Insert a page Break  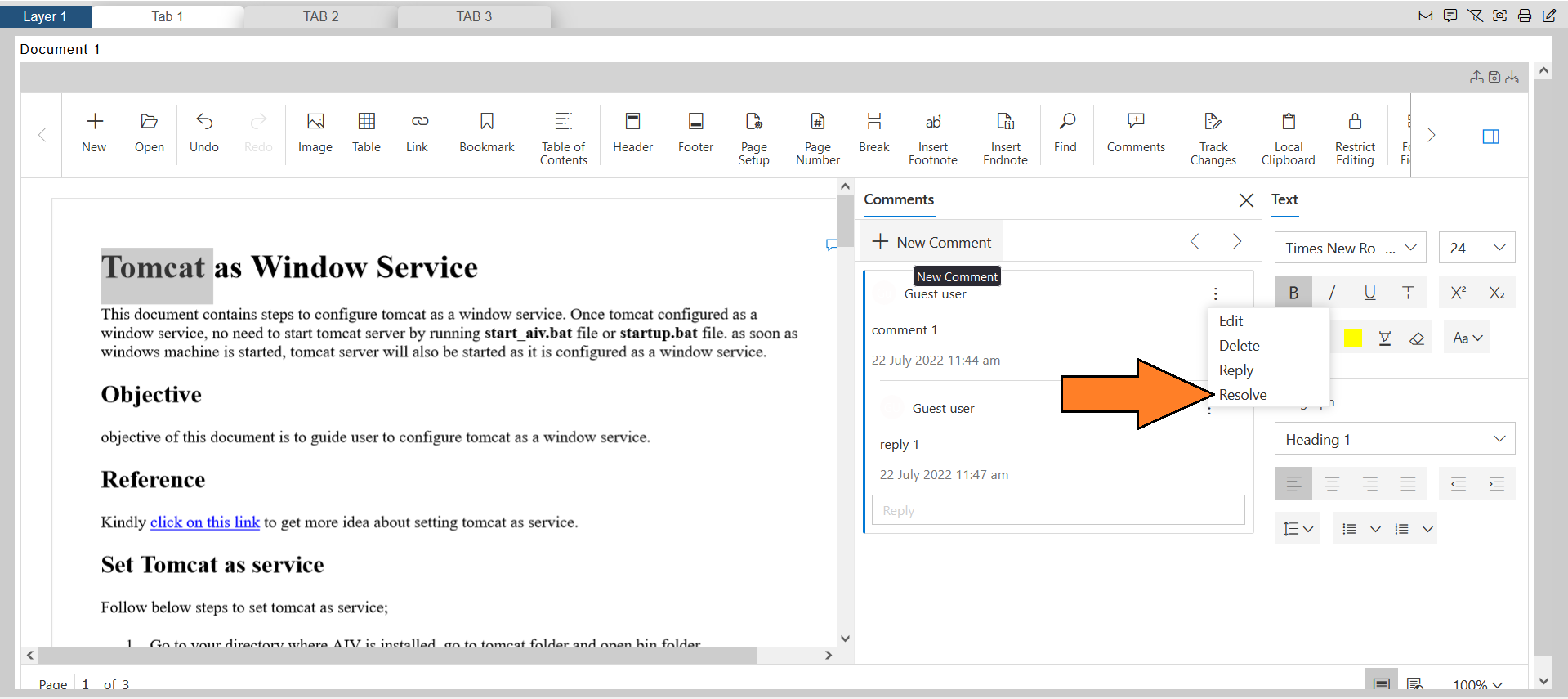874,132
